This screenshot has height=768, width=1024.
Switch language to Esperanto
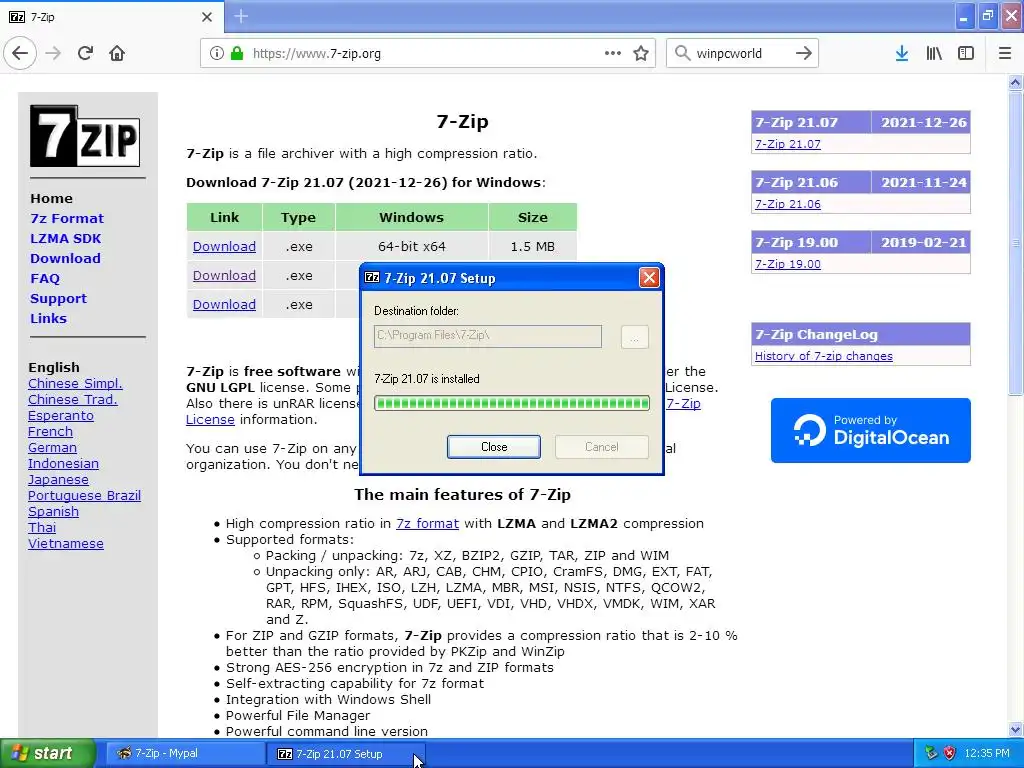pyautogui.click(x=61, y=415)
